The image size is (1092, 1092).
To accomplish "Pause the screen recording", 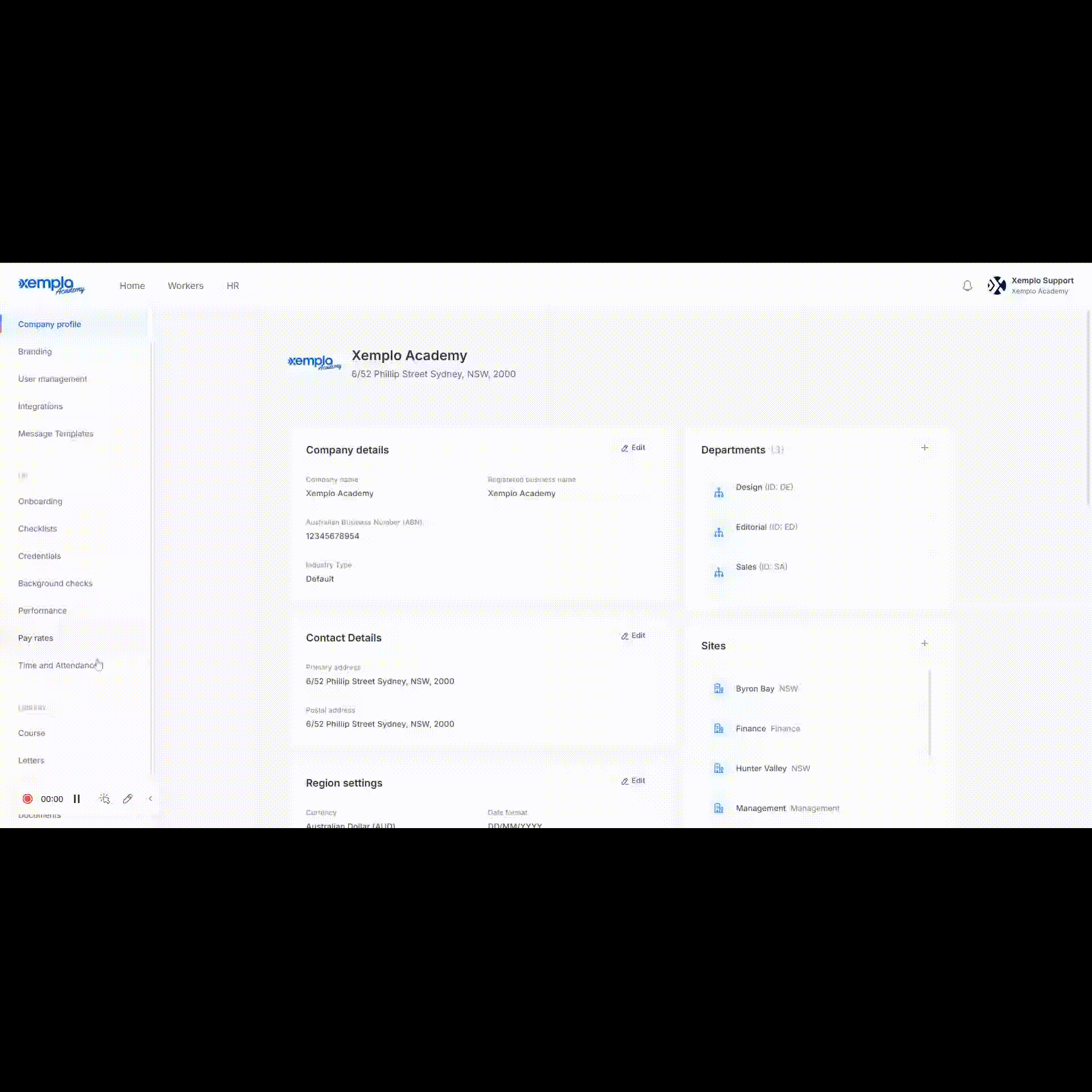I will tap(77, 799).
